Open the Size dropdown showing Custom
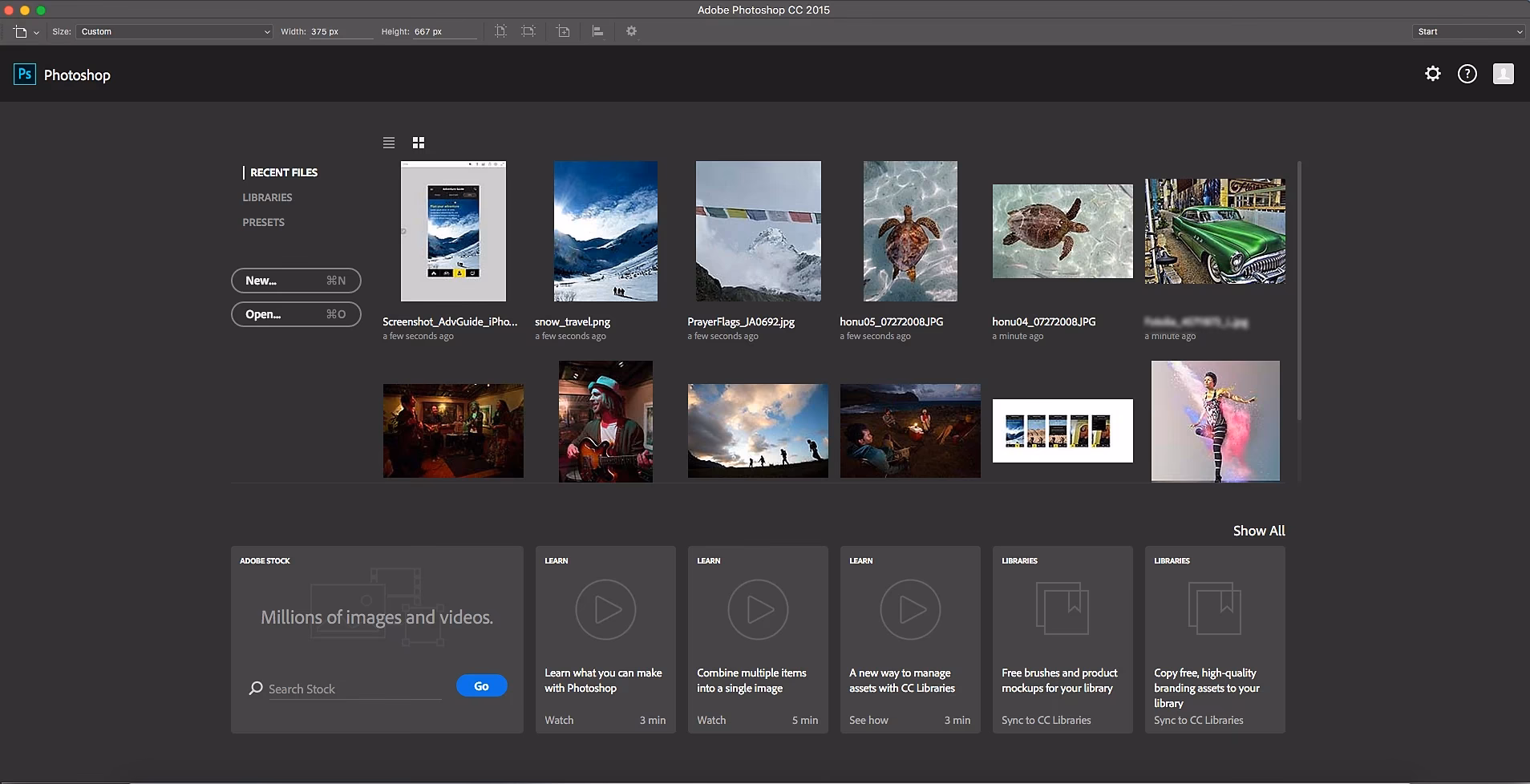1530x784 pixels. click(172, 31)
